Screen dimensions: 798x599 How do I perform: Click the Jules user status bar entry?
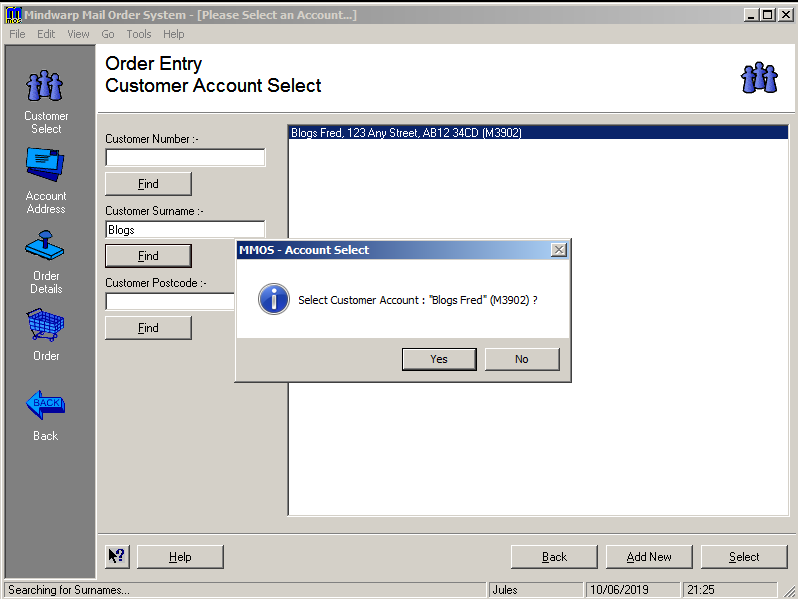pyautogui.click(x=535, y=590)
